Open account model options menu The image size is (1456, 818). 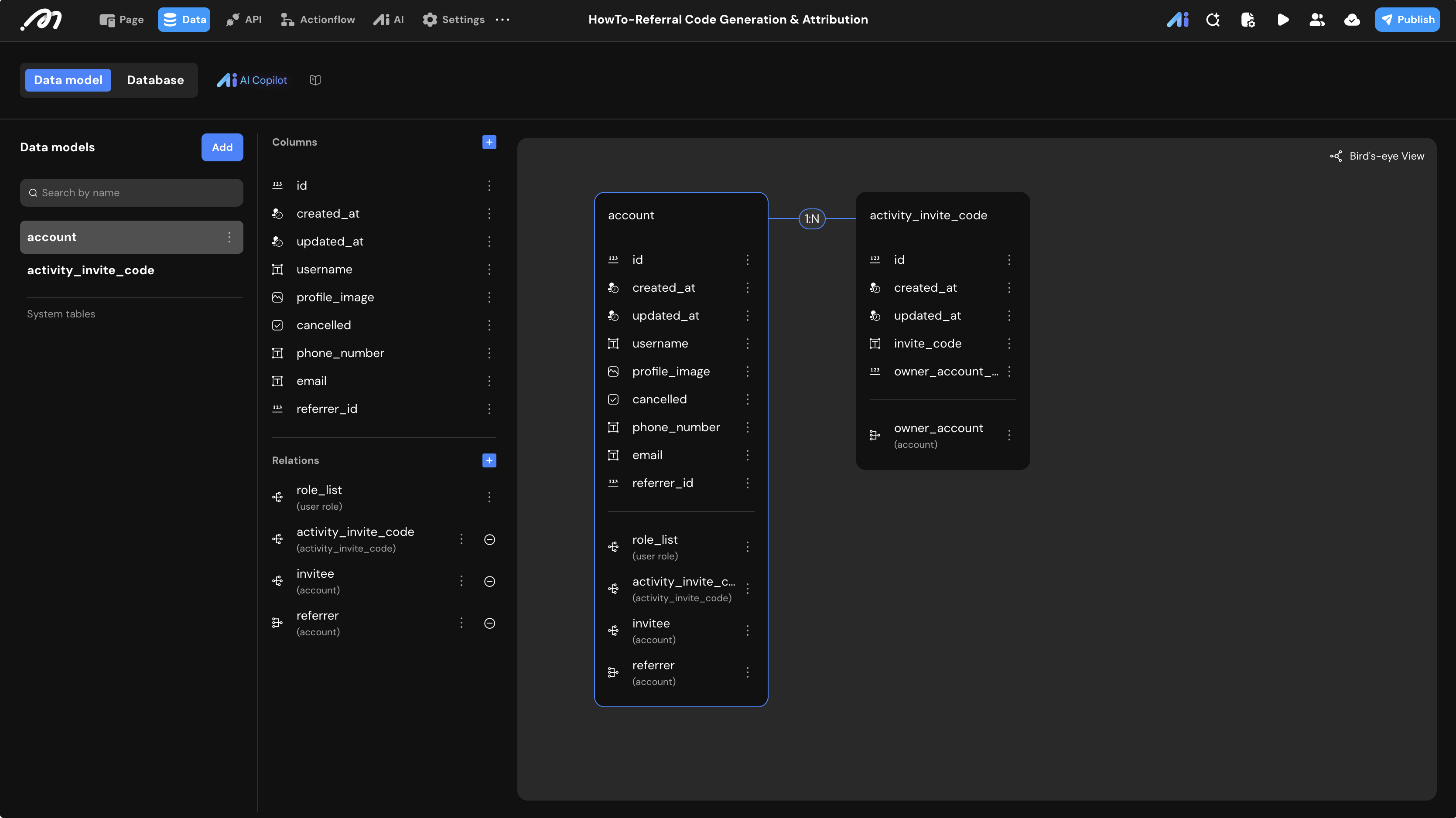229,237
